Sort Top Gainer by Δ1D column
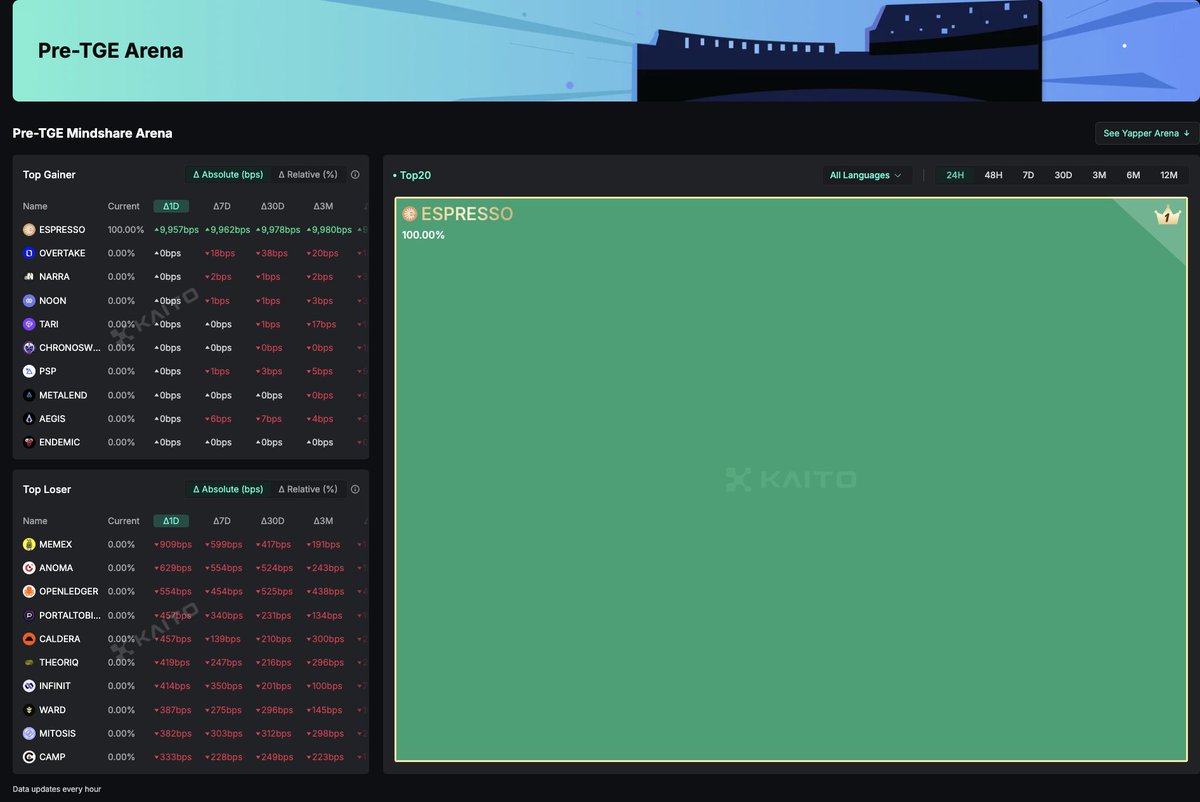 (x=171, y=206)
